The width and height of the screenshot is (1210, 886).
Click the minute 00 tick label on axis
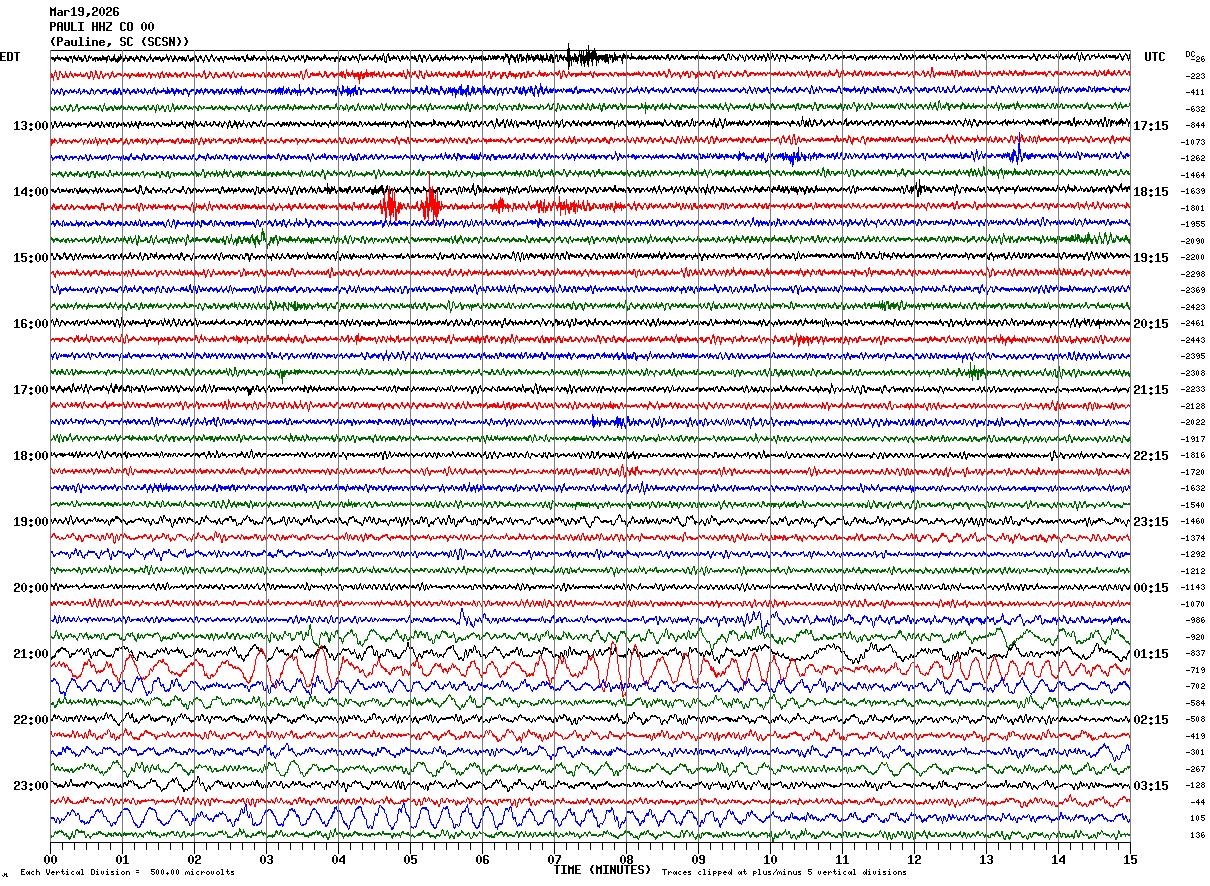tap(50, 859)
